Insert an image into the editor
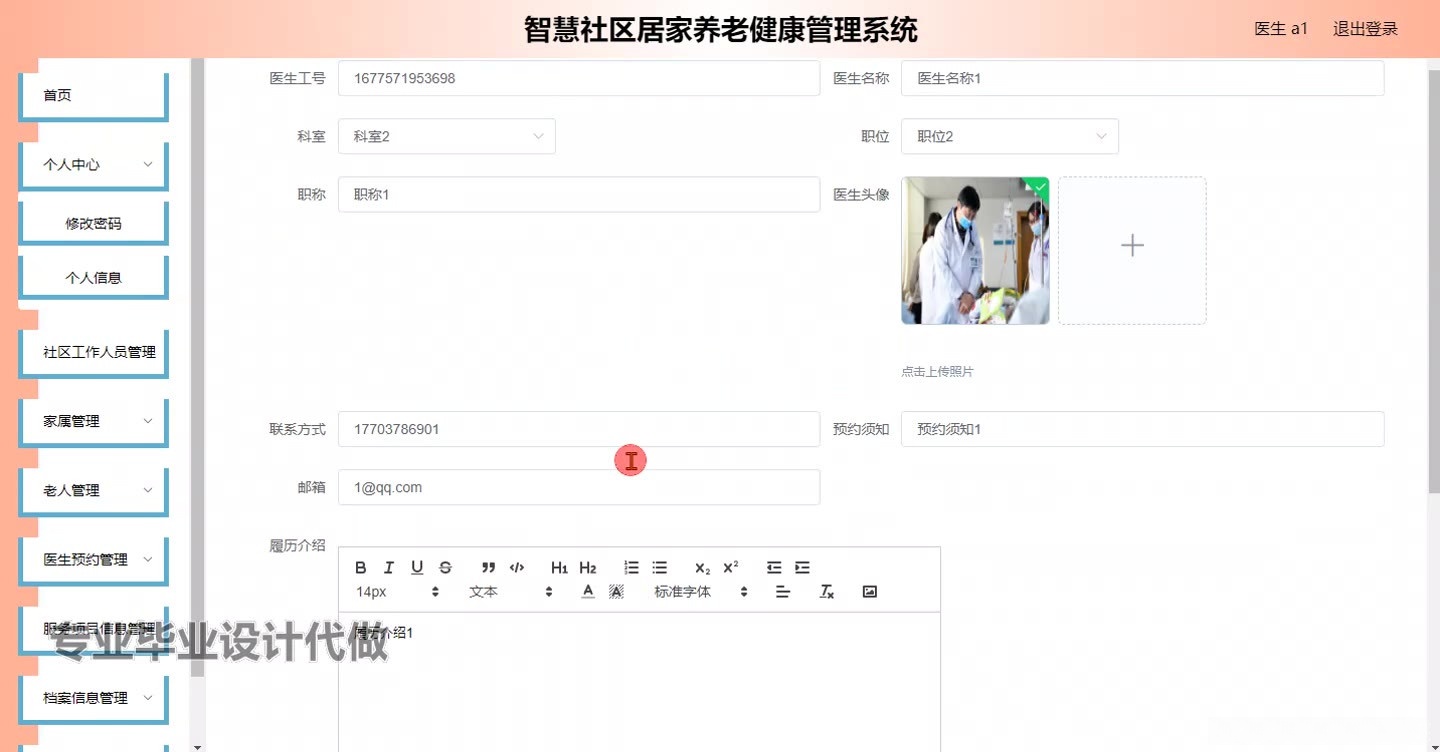1440x752 pixels. [x=870, y=592]
